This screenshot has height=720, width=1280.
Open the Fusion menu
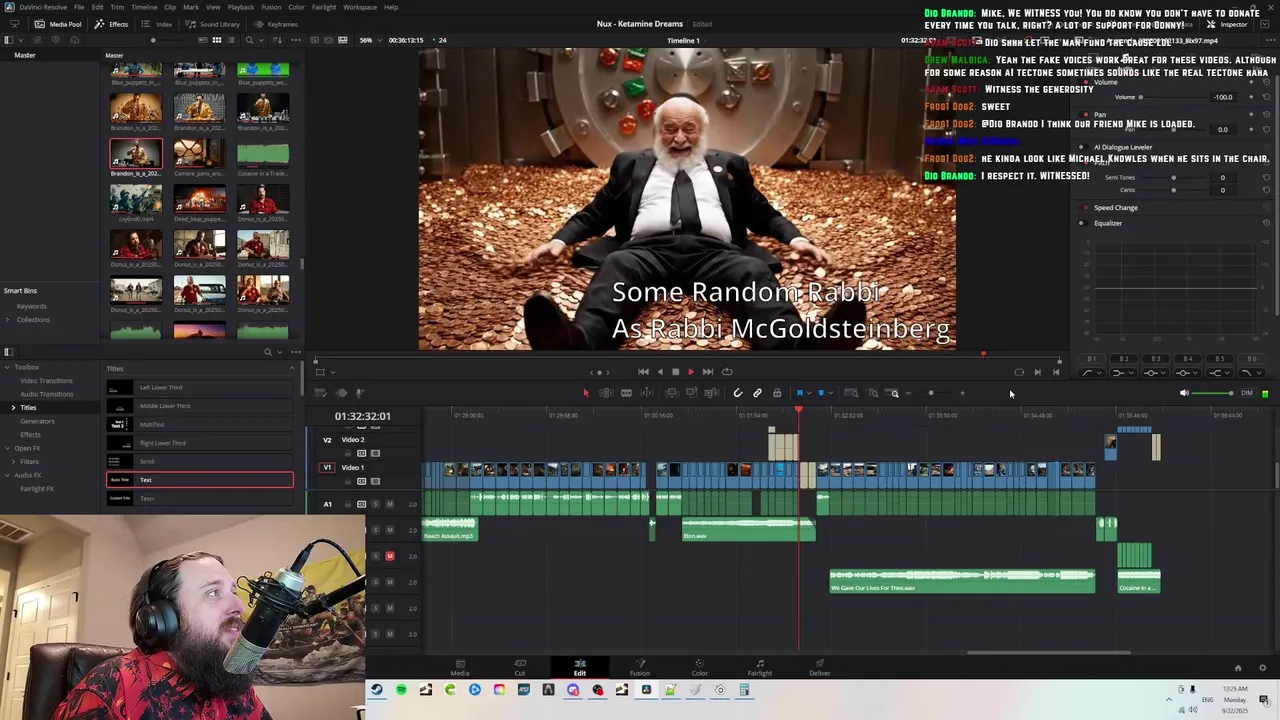[x=271, y=7]
